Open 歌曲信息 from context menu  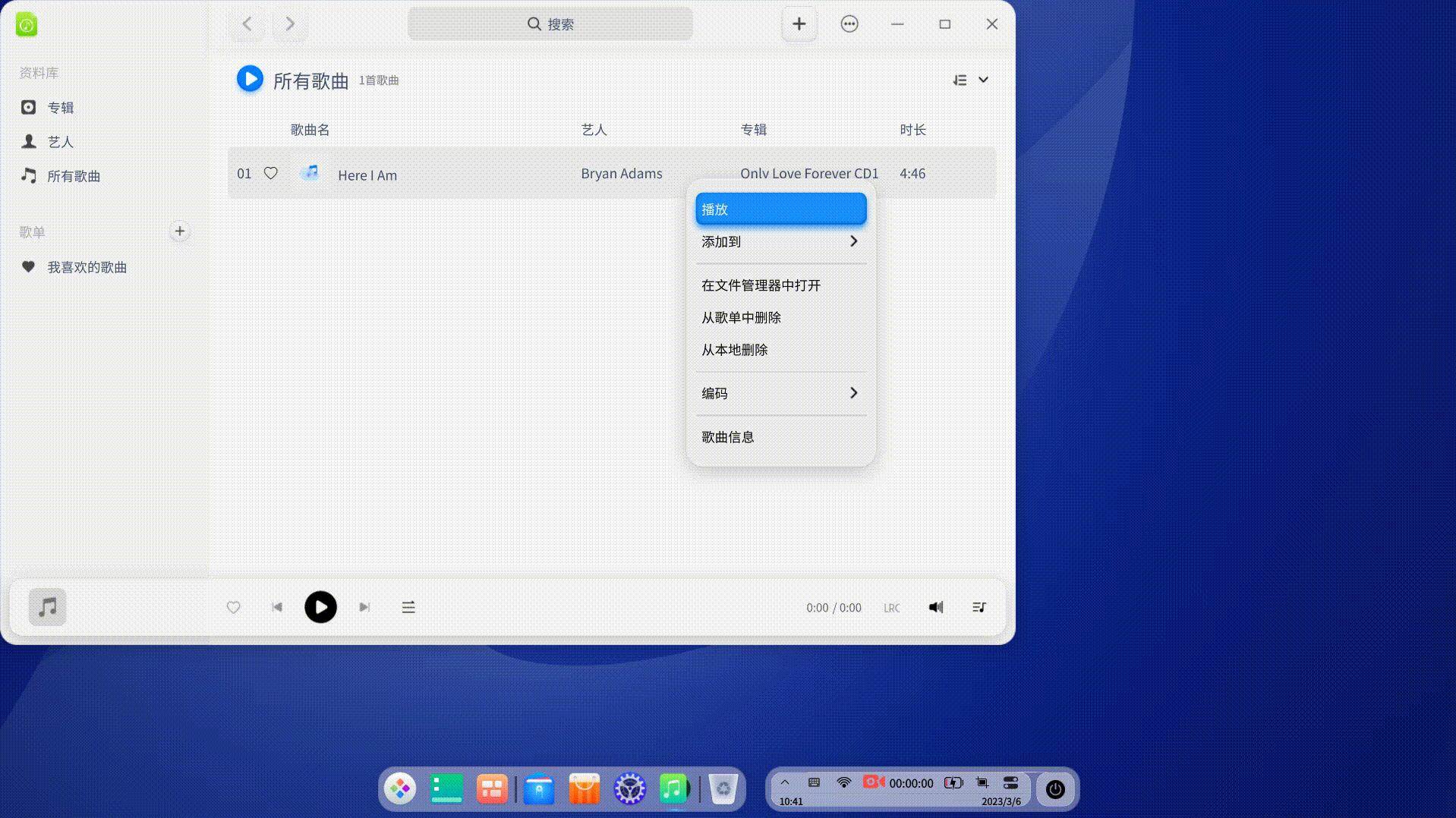pyautogui.click(x=781, y=437)
